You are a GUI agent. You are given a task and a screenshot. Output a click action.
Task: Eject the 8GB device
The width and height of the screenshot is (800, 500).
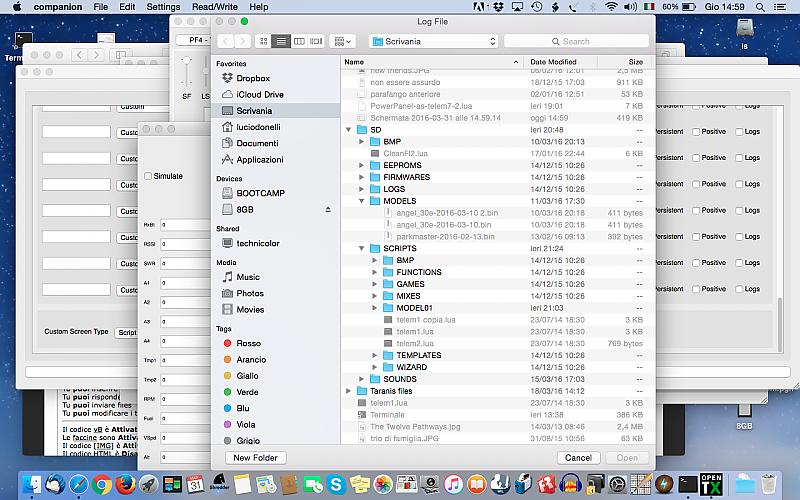click(x=328, y=209)
